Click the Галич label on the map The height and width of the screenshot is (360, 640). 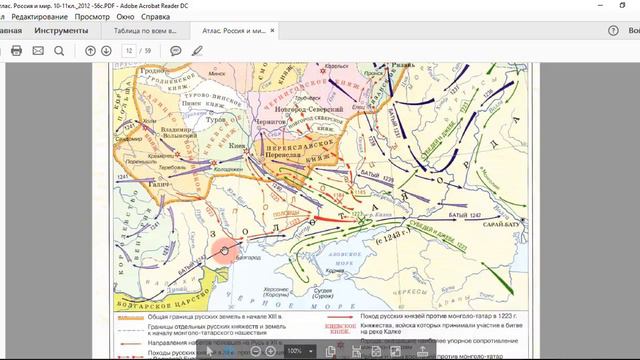[x=159, y=184]
